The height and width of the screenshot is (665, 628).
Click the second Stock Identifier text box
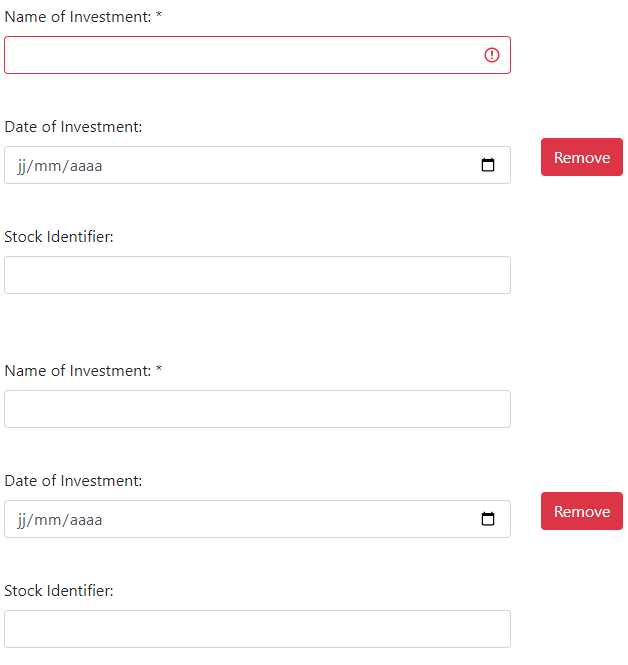257,629
